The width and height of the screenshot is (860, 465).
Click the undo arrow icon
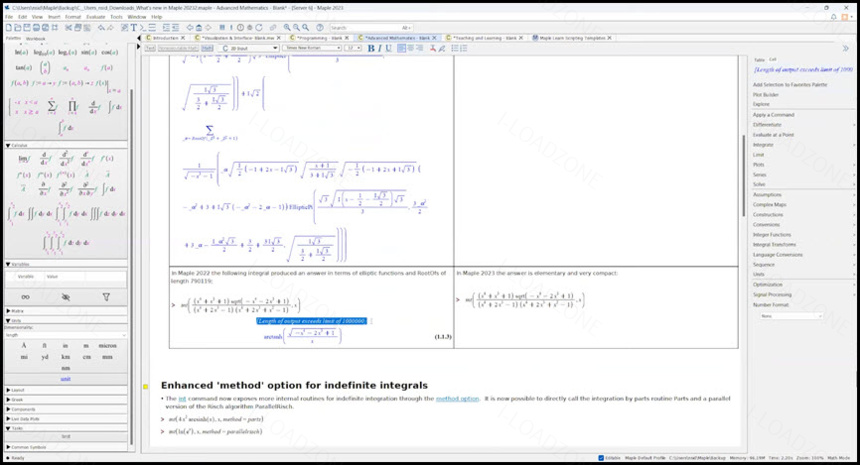[x=101, y=27]
